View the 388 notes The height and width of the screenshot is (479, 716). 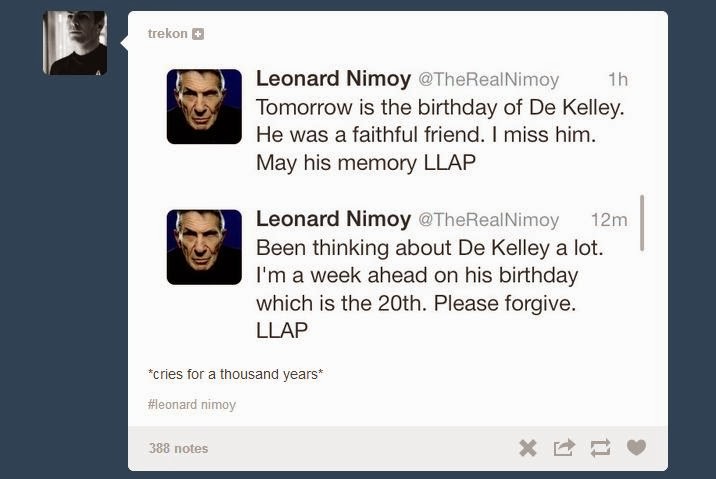pyautogui.click(x=178, y=448)
